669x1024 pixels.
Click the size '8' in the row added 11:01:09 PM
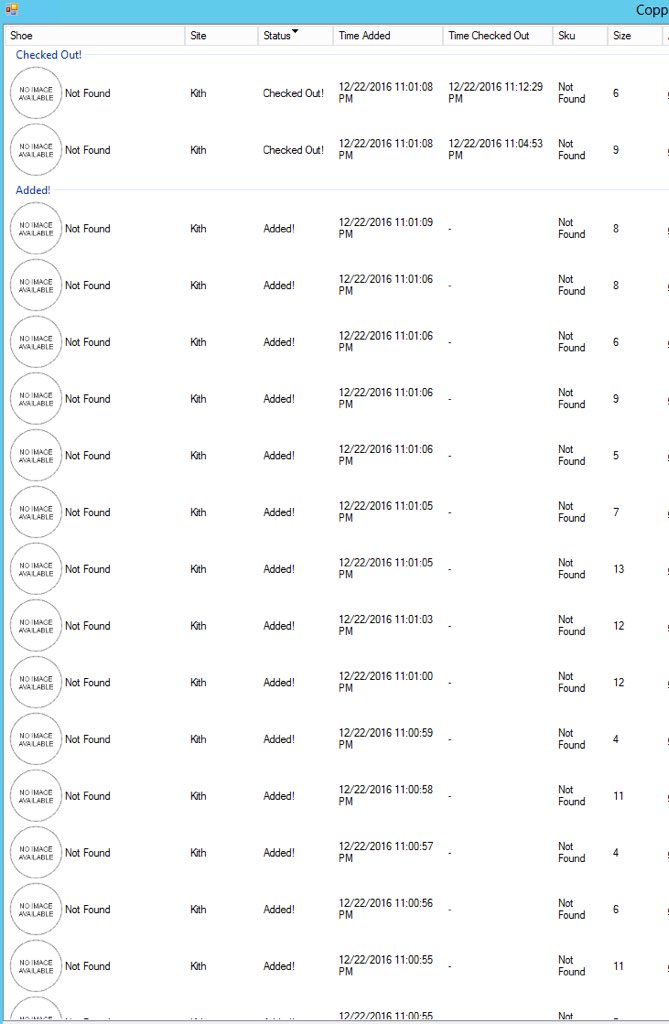tap(616, 229)
